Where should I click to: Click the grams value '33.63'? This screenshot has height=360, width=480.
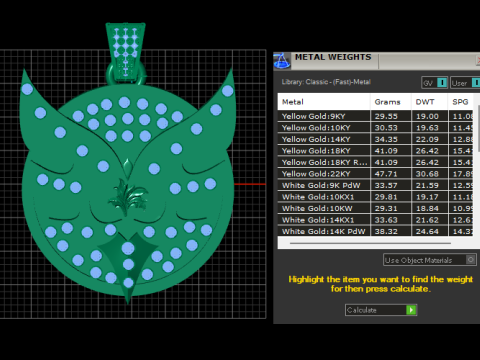click(x=386, y=220)
